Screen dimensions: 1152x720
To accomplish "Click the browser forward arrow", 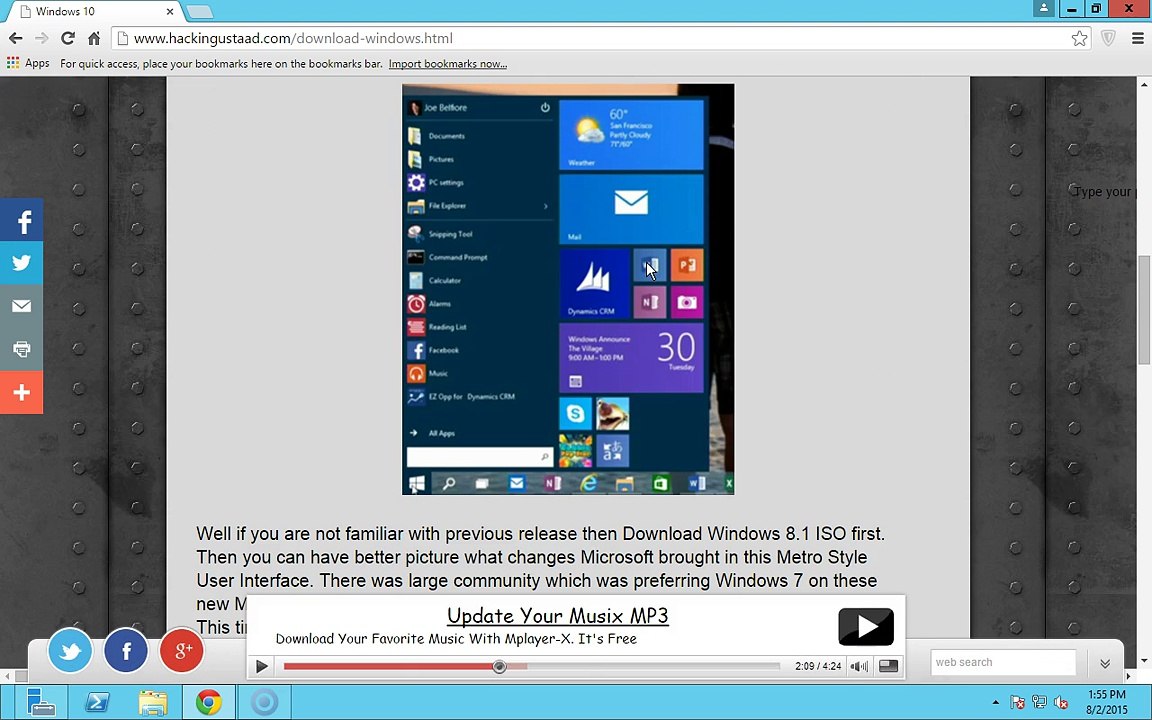I will coord(42,38).
